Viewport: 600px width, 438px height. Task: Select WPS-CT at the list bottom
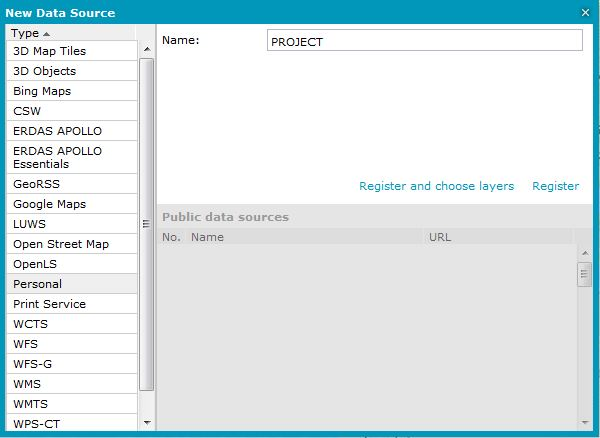point(72,423)
